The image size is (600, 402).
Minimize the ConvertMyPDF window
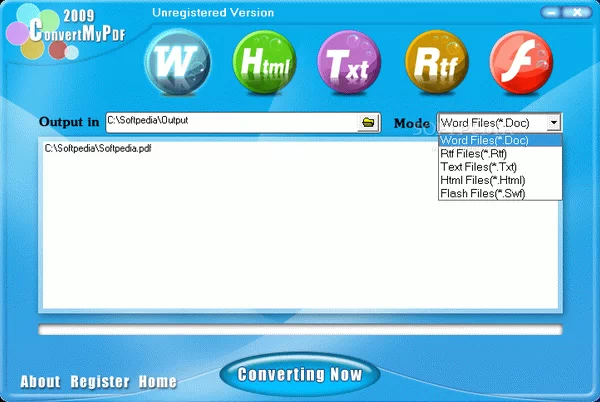coord(552,13)
